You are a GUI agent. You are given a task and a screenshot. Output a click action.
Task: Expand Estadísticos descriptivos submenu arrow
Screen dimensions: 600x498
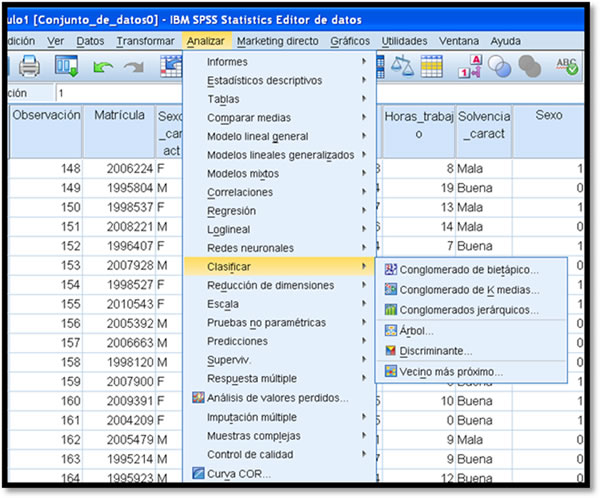coord(364,80)
